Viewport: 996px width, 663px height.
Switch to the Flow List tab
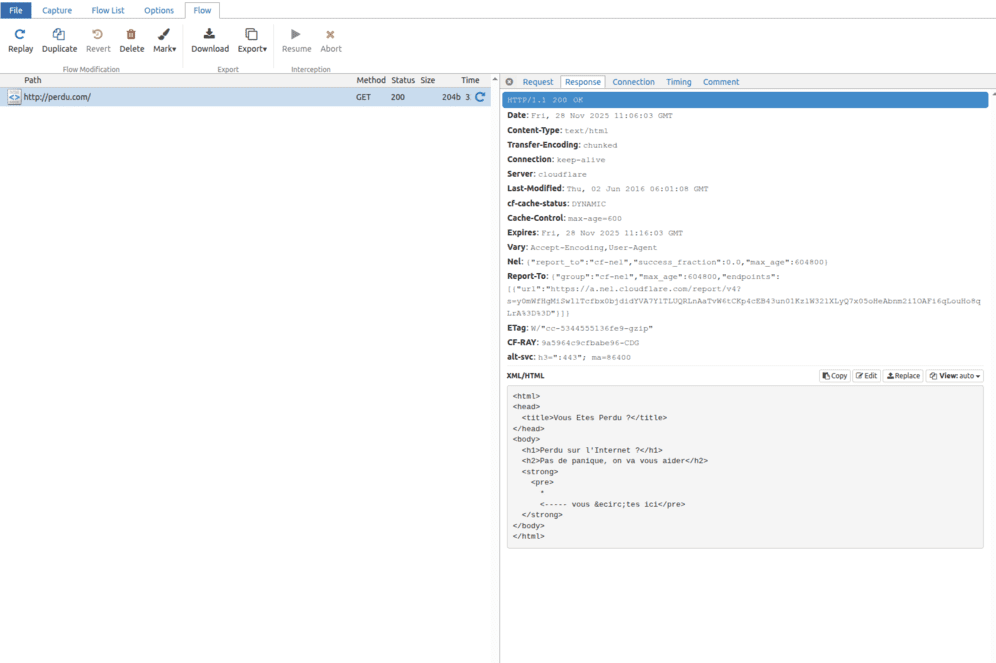107,10
